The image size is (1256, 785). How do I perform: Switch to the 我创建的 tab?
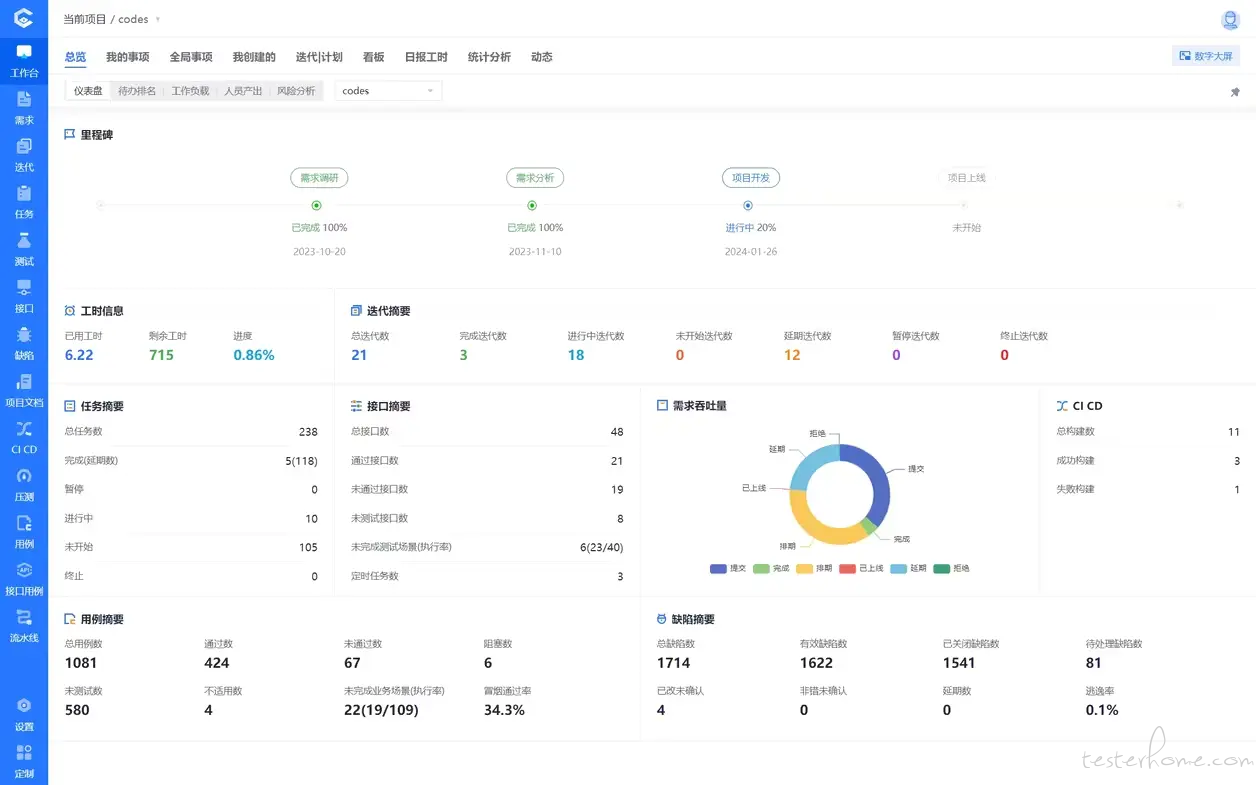[x=254, y=57]
